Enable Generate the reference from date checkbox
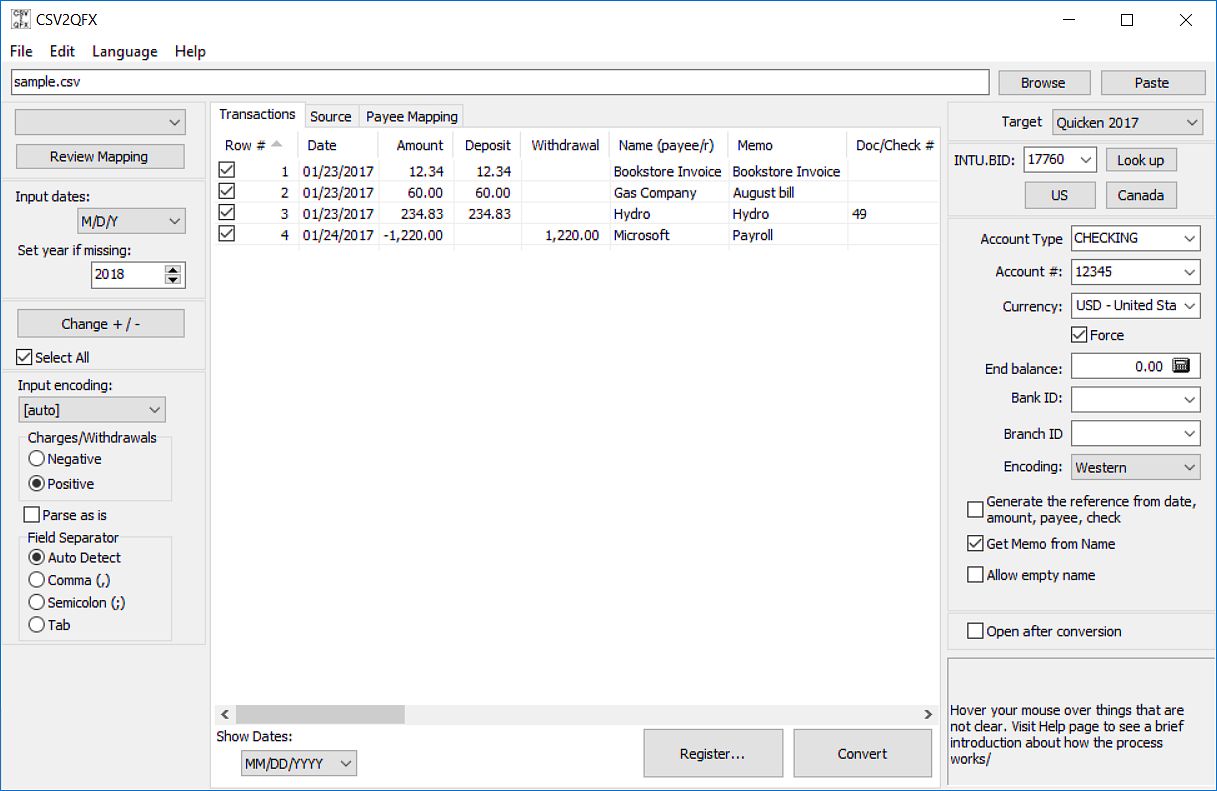Viewport: 1217px width, 791px height. [x=975, y=509]
